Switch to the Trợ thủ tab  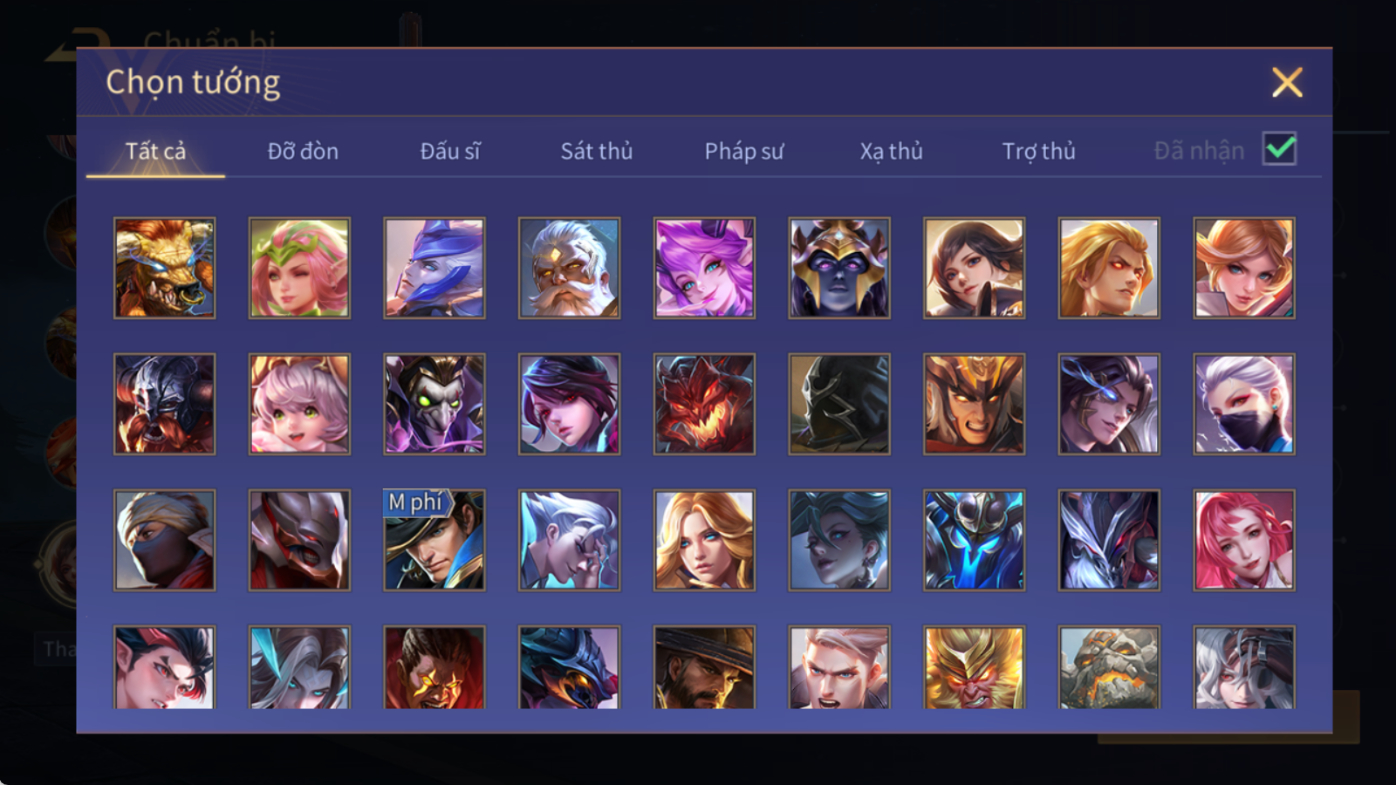pos(1039,151)
